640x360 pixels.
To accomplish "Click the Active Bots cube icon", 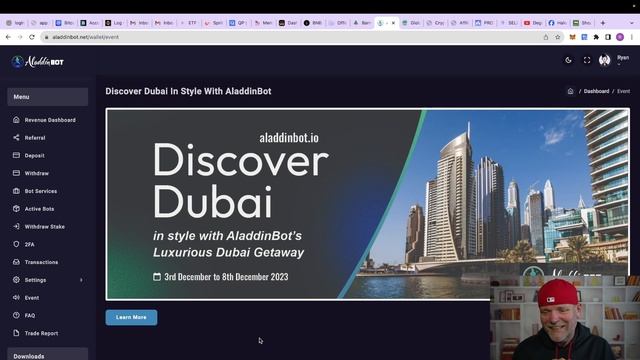I will 16,209.
